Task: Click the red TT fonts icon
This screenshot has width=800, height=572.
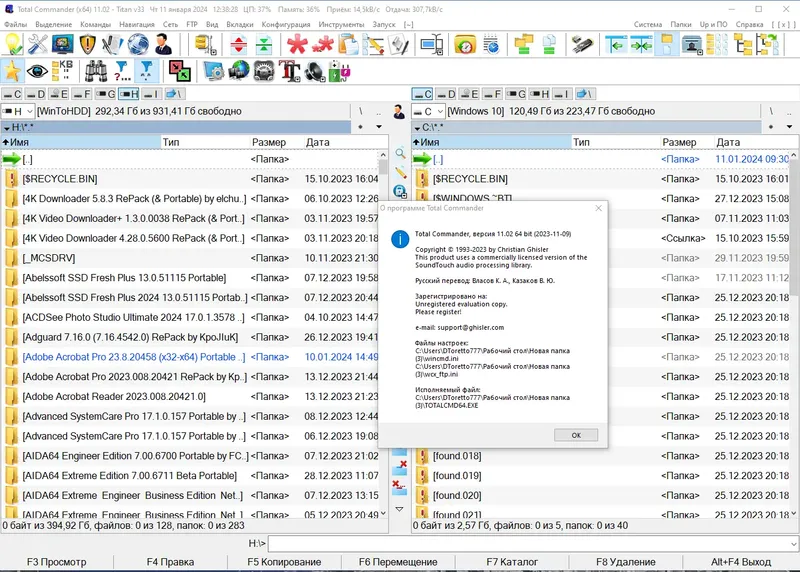Action: click(290, 71)
